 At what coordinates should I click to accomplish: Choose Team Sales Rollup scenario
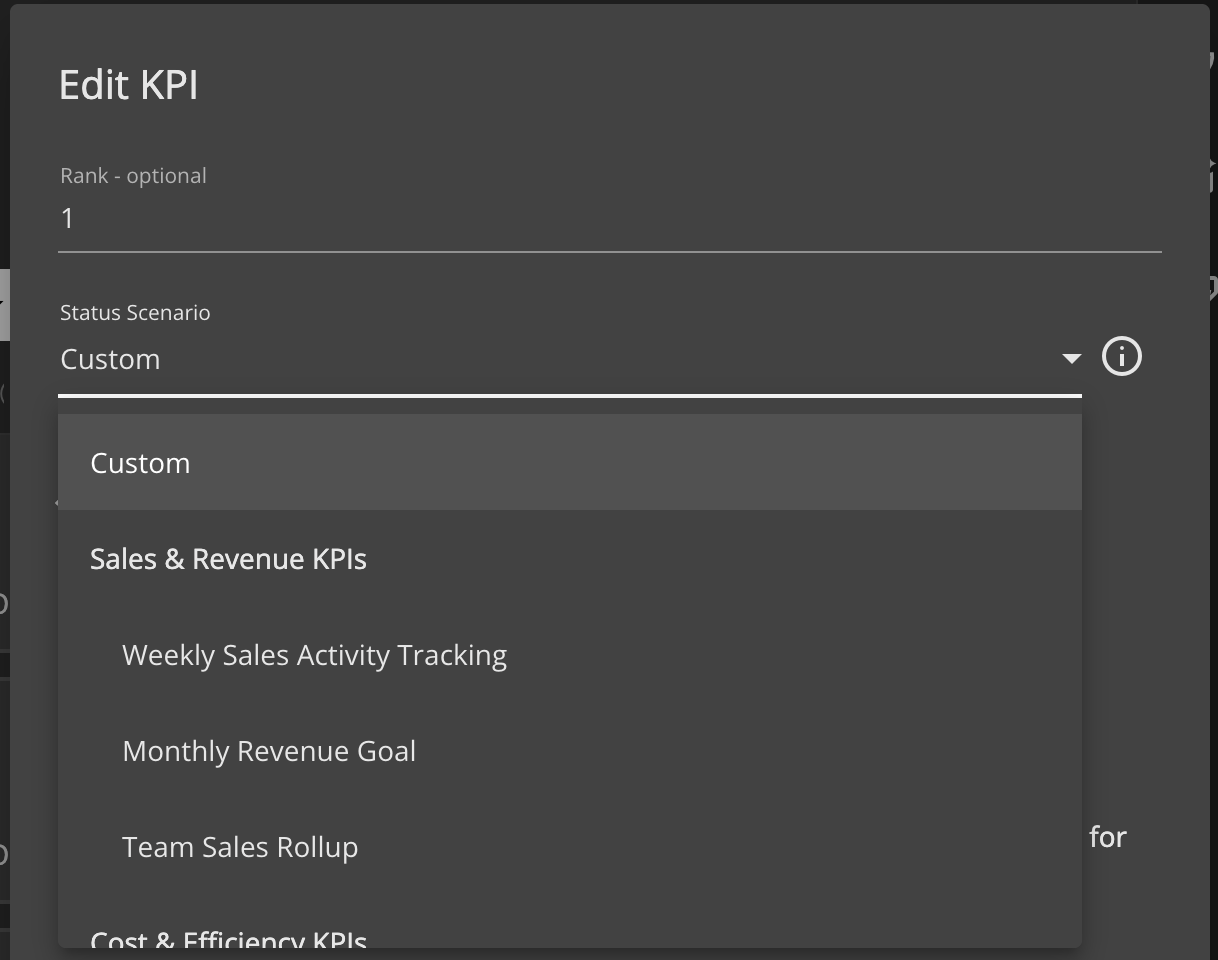coord(570,847)
